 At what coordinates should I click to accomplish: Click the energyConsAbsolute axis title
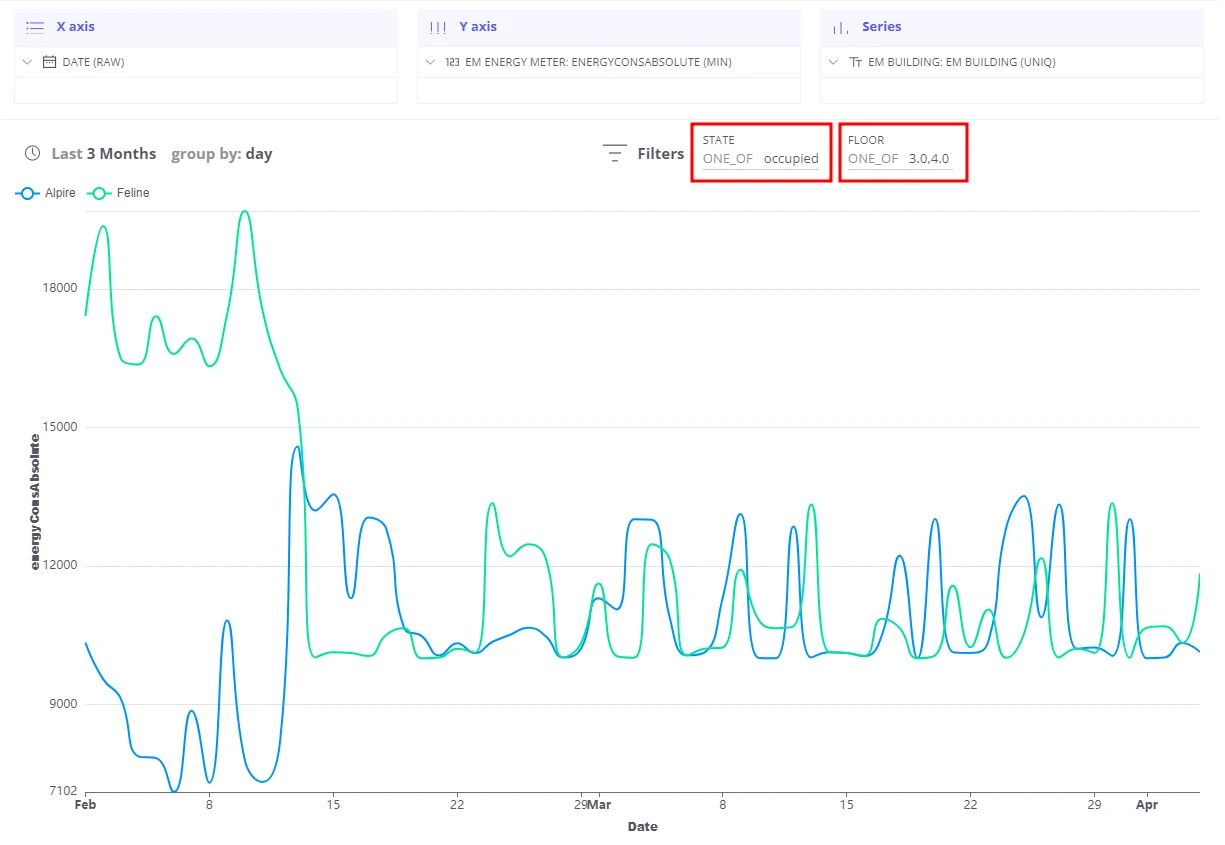[x=35, y=502]
